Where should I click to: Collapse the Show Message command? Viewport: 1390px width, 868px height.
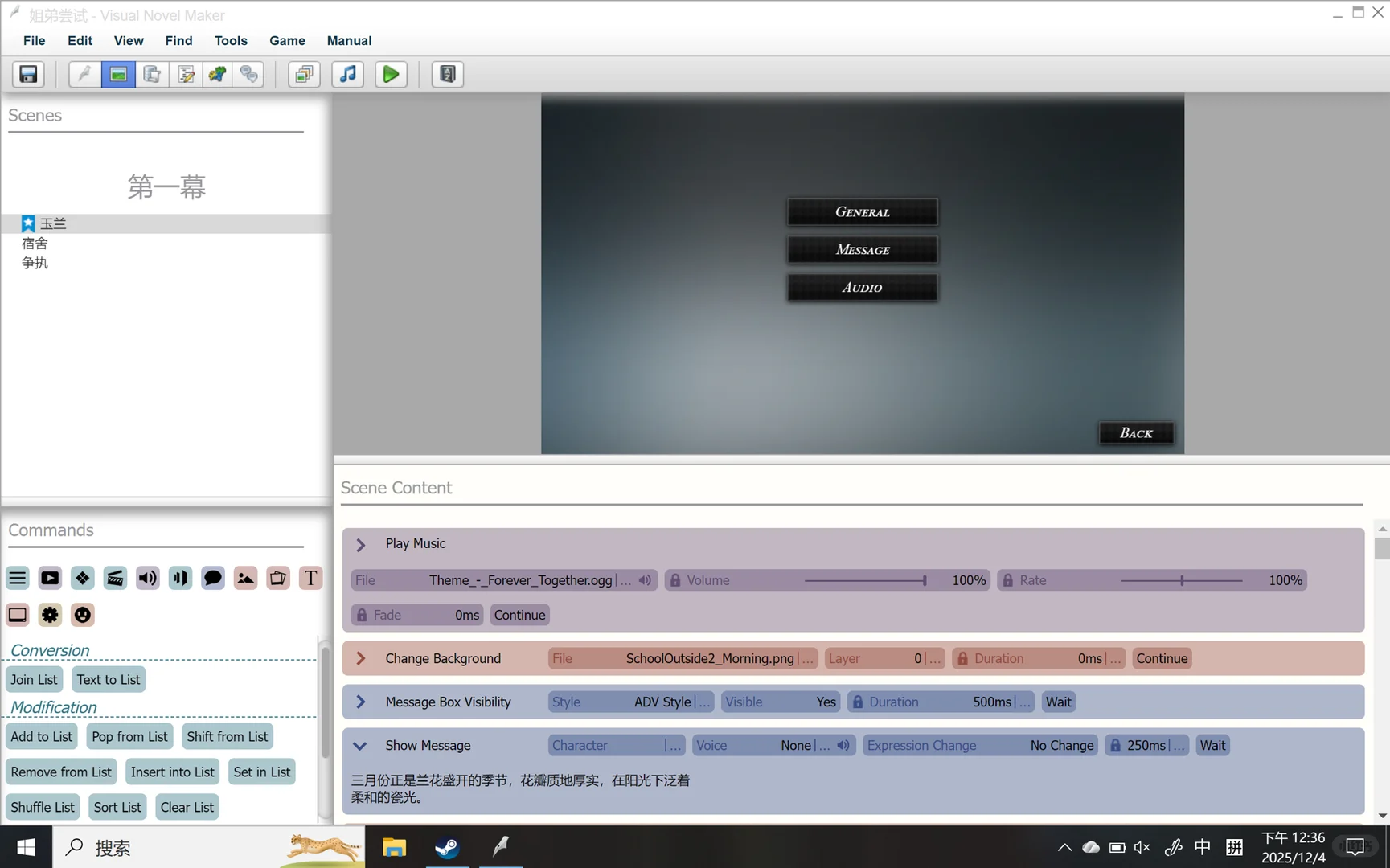tap(360, 746)
